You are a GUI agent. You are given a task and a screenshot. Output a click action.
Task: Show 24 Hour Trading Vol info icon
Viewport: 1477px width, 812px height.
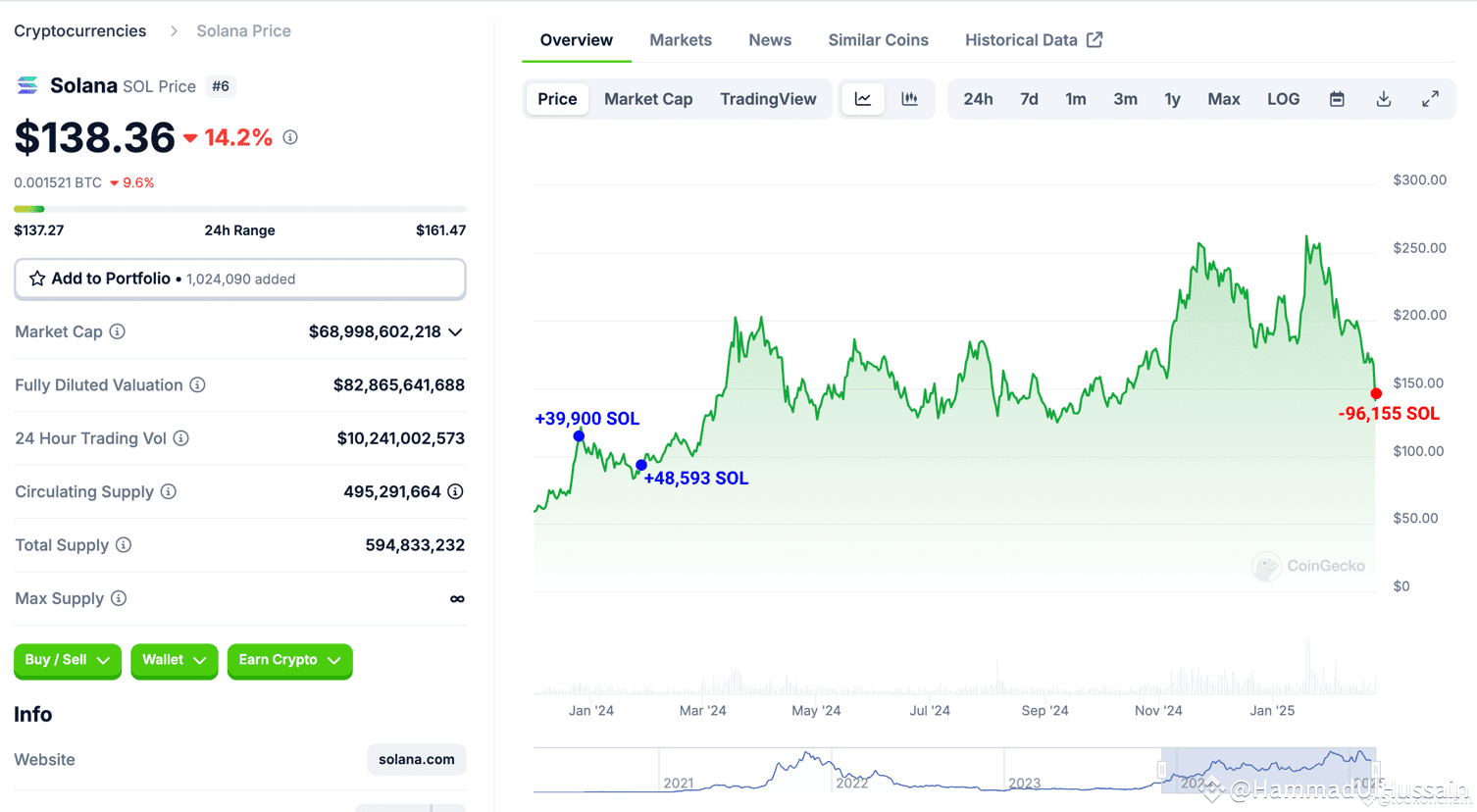click(x=181, y=438)
